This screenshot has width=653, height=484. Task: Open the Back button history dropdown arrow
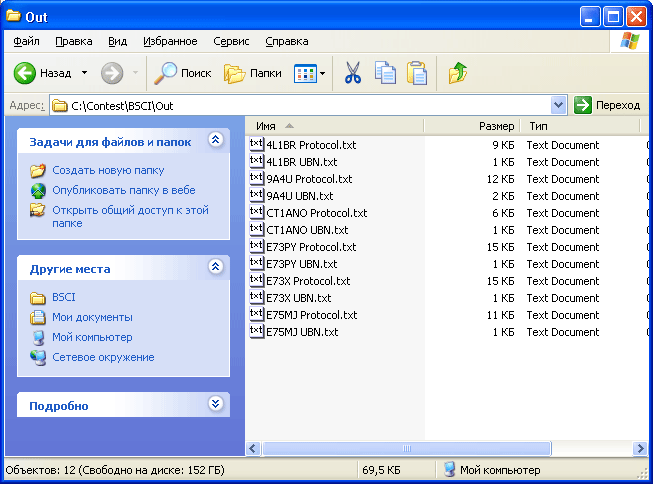coord(84,73)
